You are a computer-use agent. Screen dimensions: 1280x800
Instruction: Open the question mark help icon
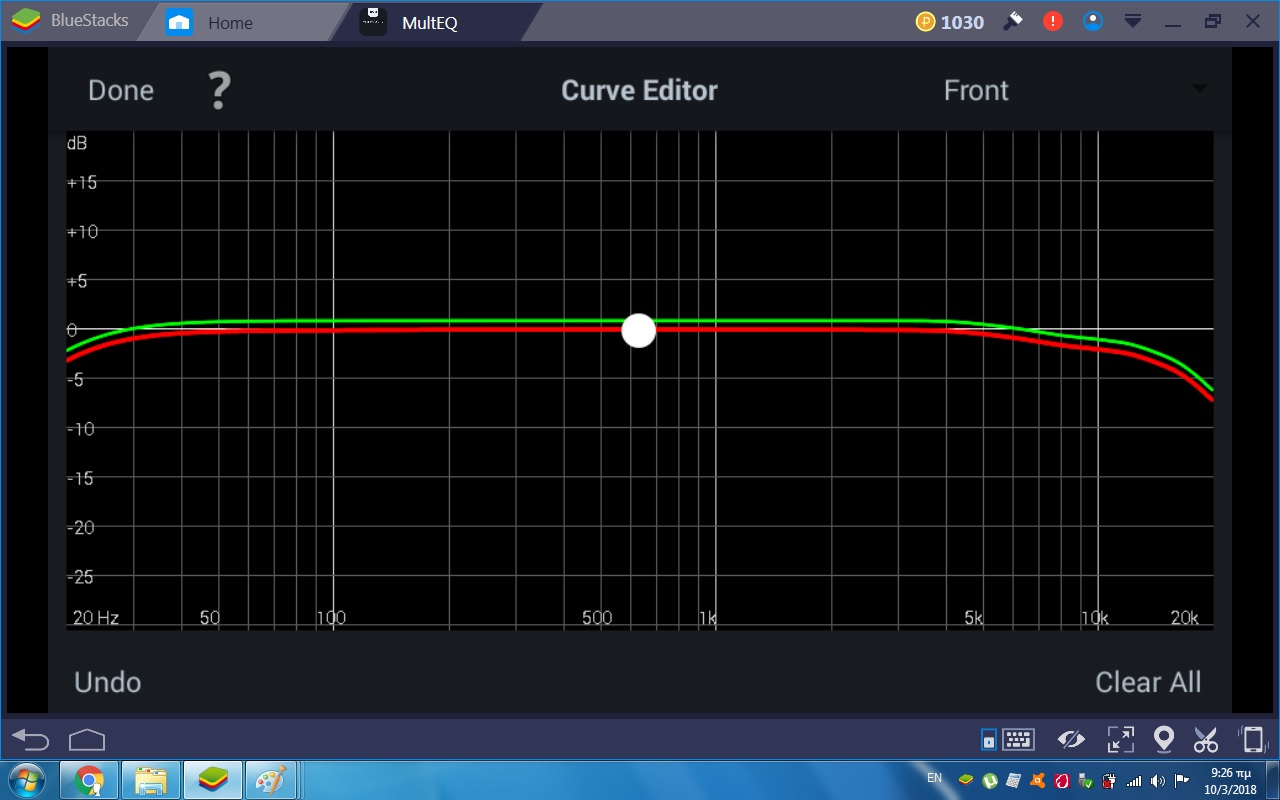point(219,91)
